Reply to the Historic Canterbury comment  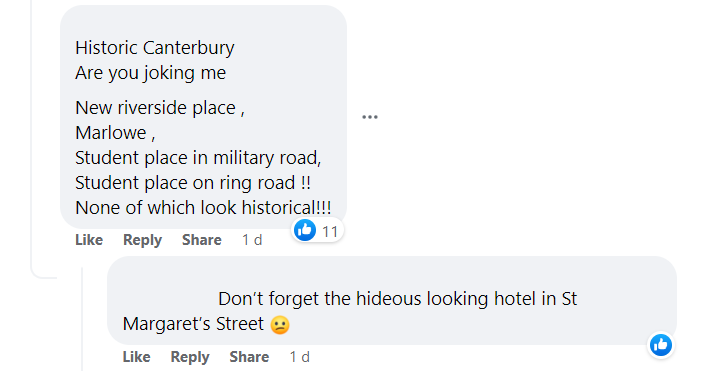[x=142, y=240]
